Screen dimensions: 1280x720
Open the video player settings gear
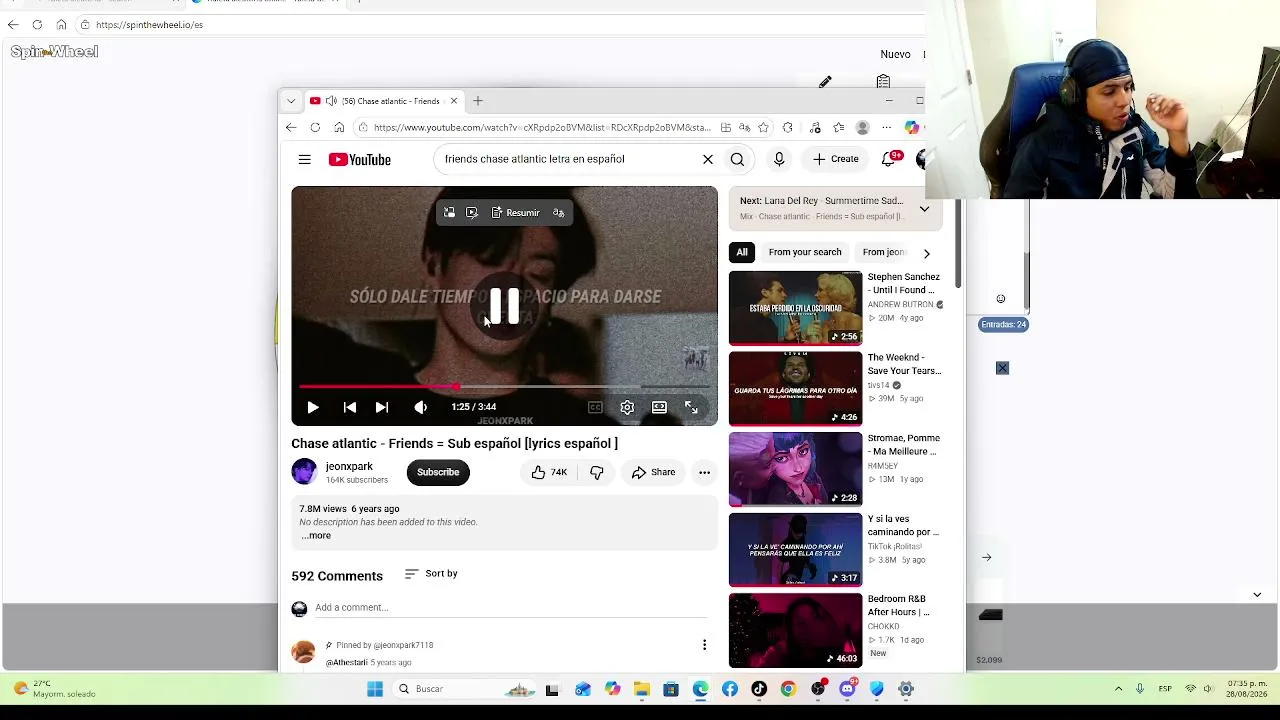click(x=627, y=407)
